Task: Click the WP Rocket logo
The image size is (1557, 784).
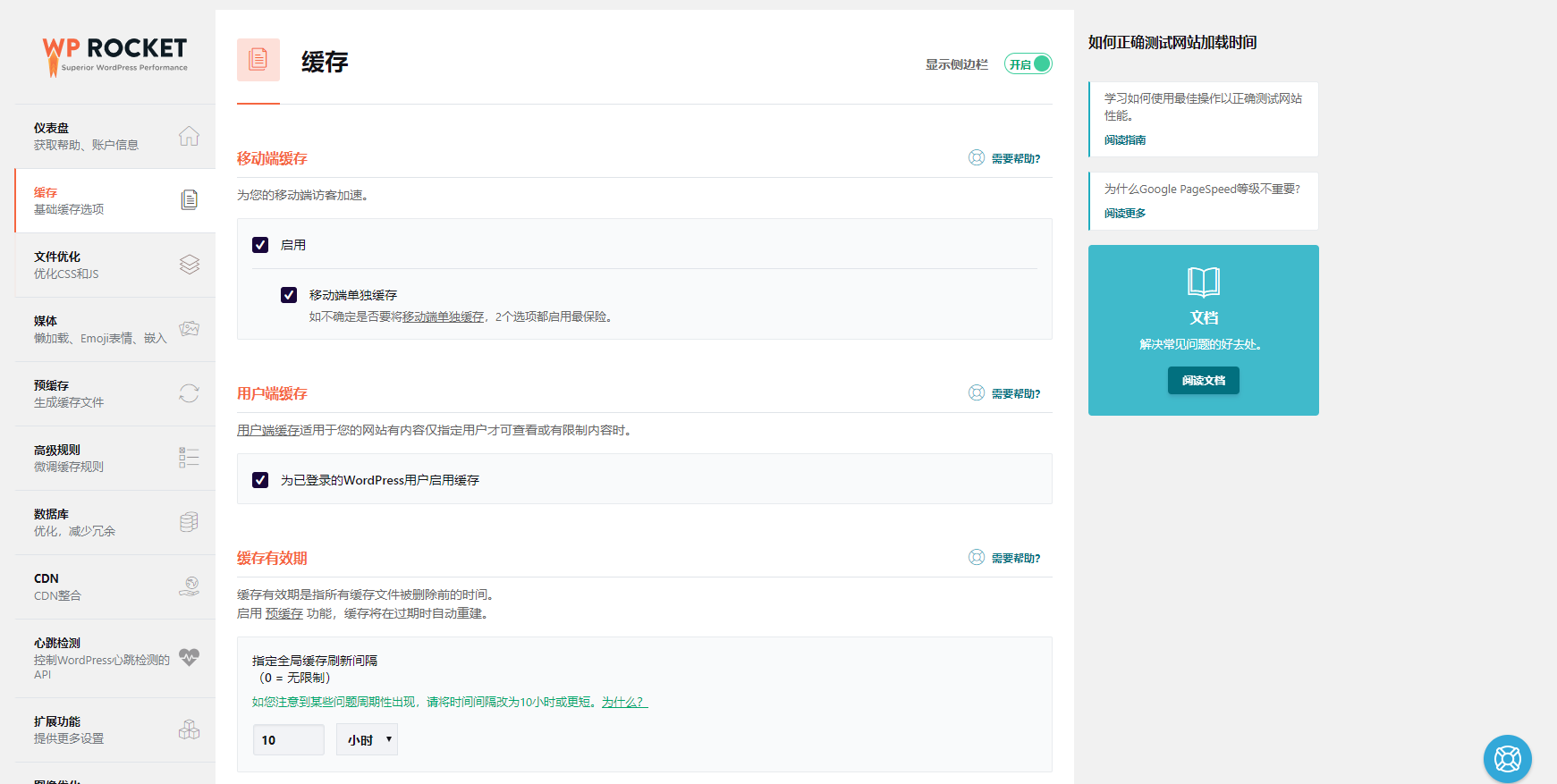Action: (x=114, y=55)
